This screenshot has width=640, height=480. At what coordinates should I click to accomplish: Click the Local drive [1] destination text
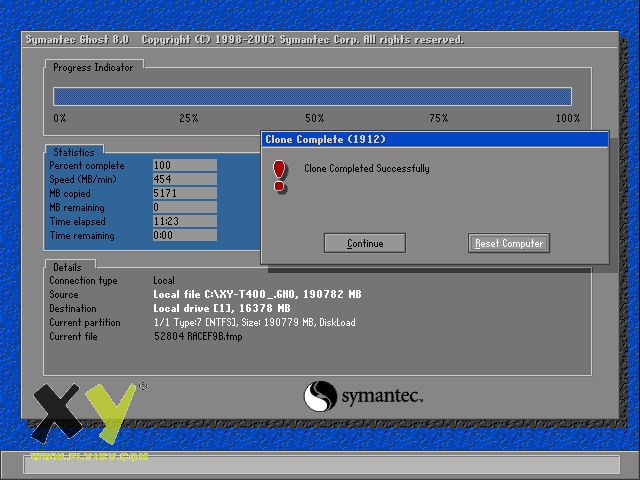coord(222,308)
